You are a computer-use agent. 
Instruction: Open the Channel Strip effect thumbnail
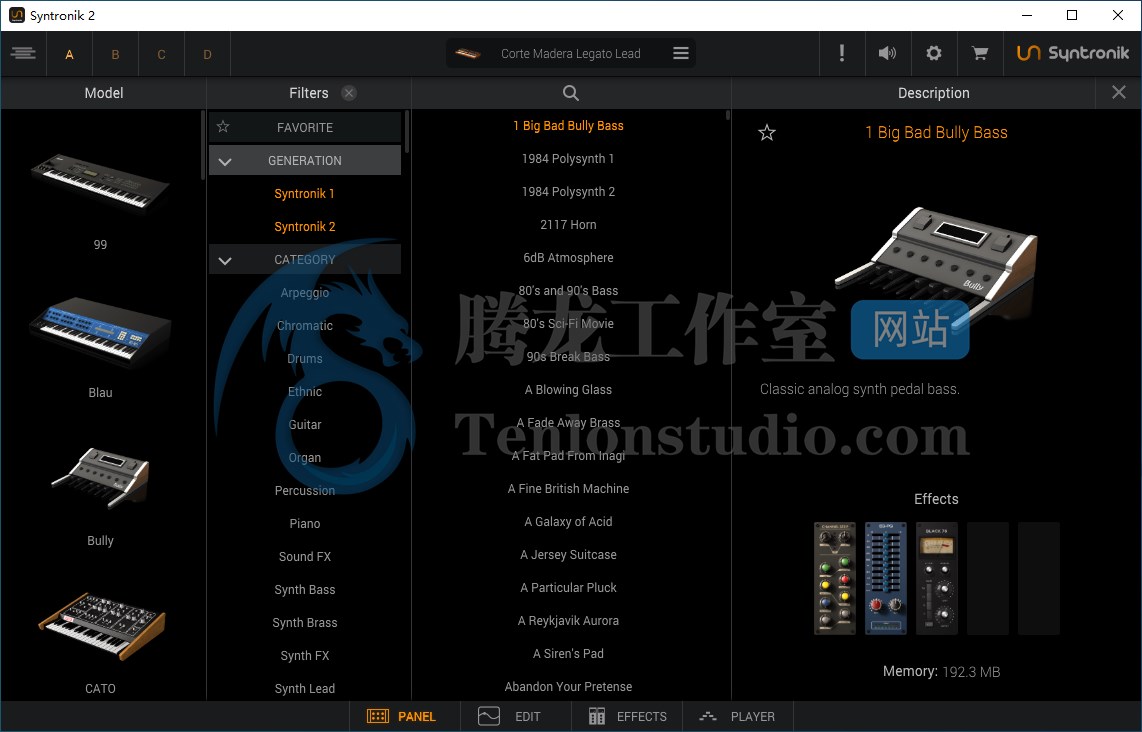835,578
